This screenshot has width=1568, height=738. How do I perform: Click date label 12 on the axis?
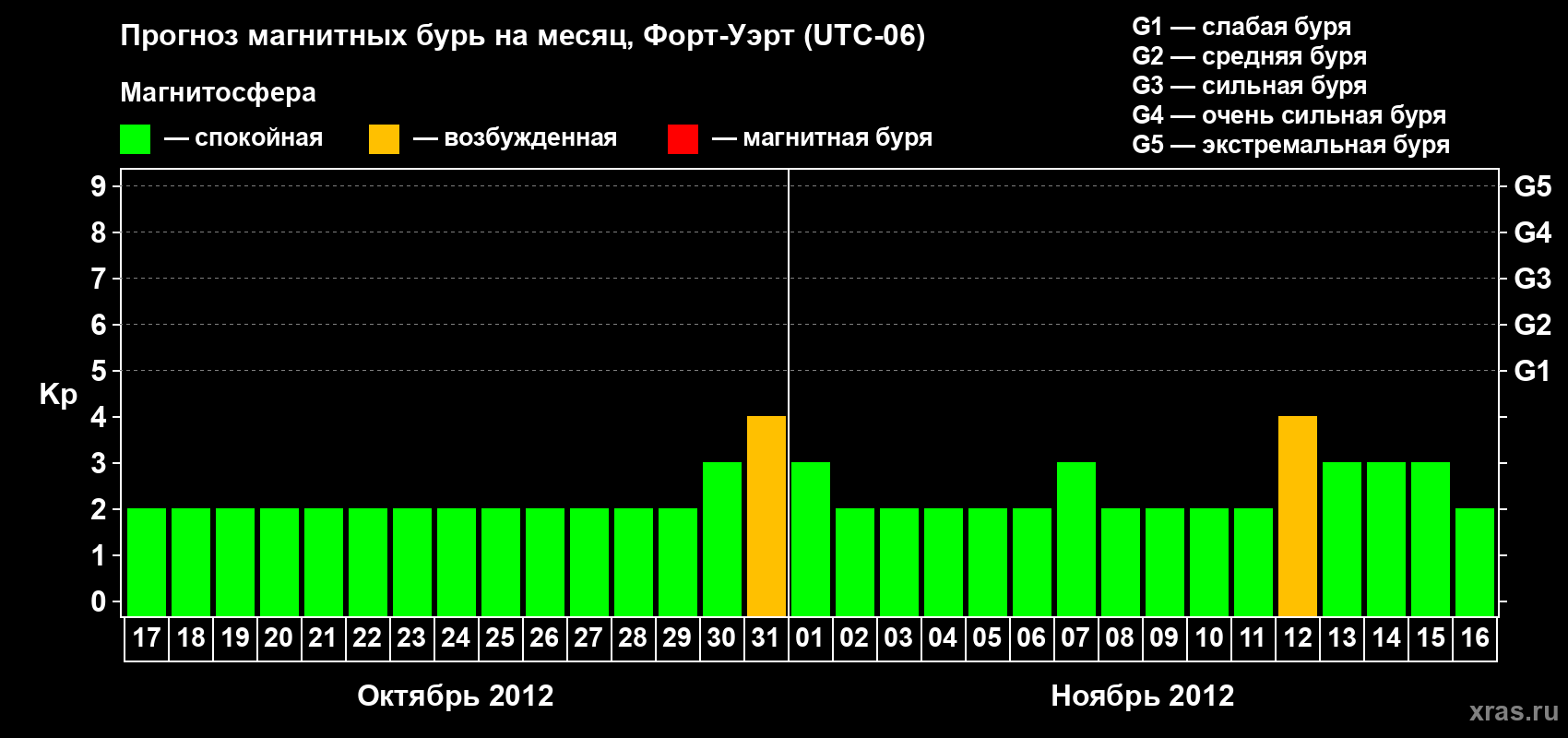tap(1298, 637)
